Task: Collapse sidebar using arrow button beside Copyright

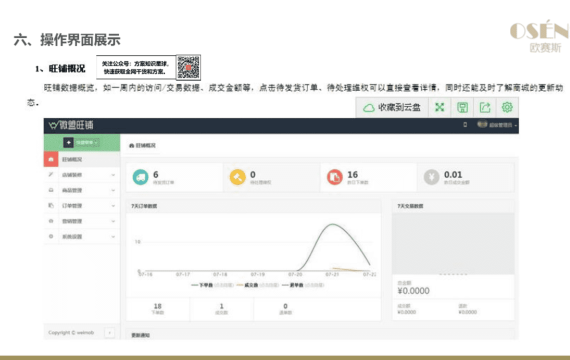Action: coord(109,332)
